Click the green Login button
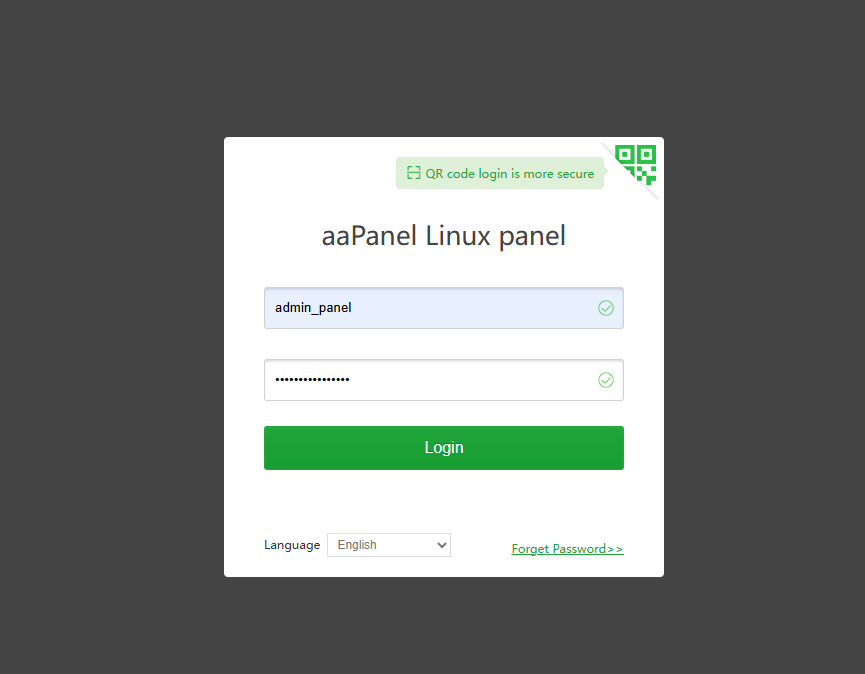This screenshot has width=865, height=674. point(444,448)
